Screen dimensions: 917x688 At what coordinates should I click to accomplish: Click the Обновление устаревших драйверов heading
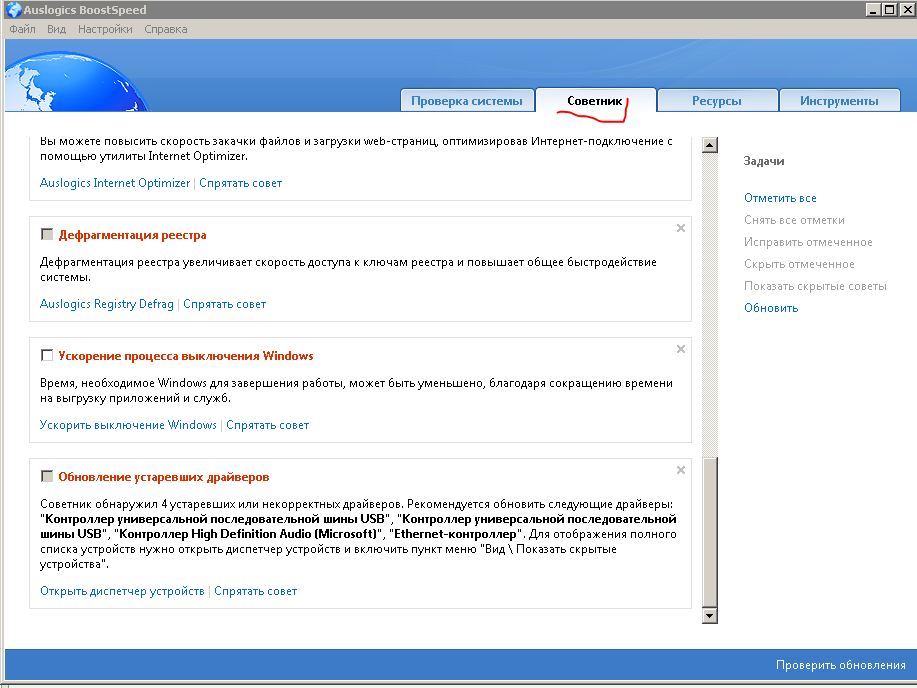tap(164, 477)
